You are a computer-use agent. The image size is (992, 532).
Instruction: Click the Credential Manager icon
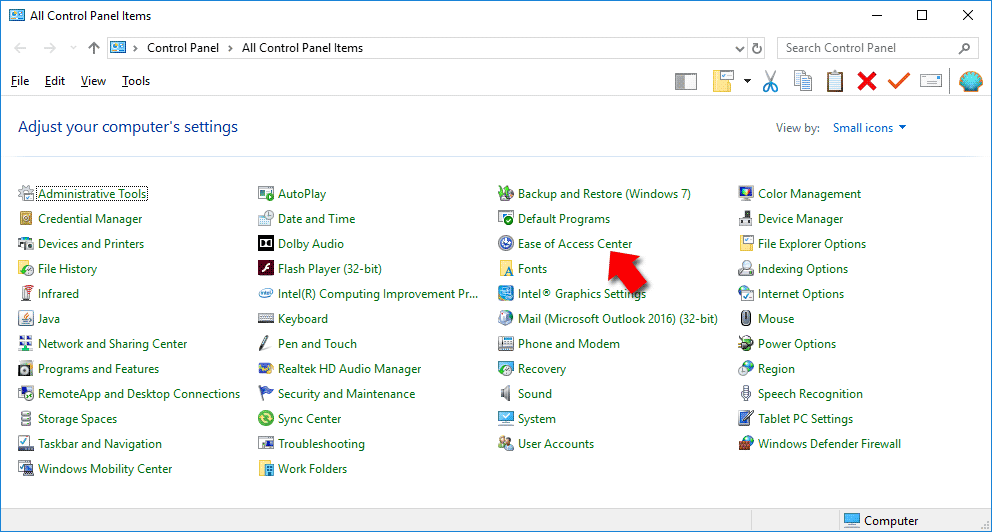tap(25, 219)
